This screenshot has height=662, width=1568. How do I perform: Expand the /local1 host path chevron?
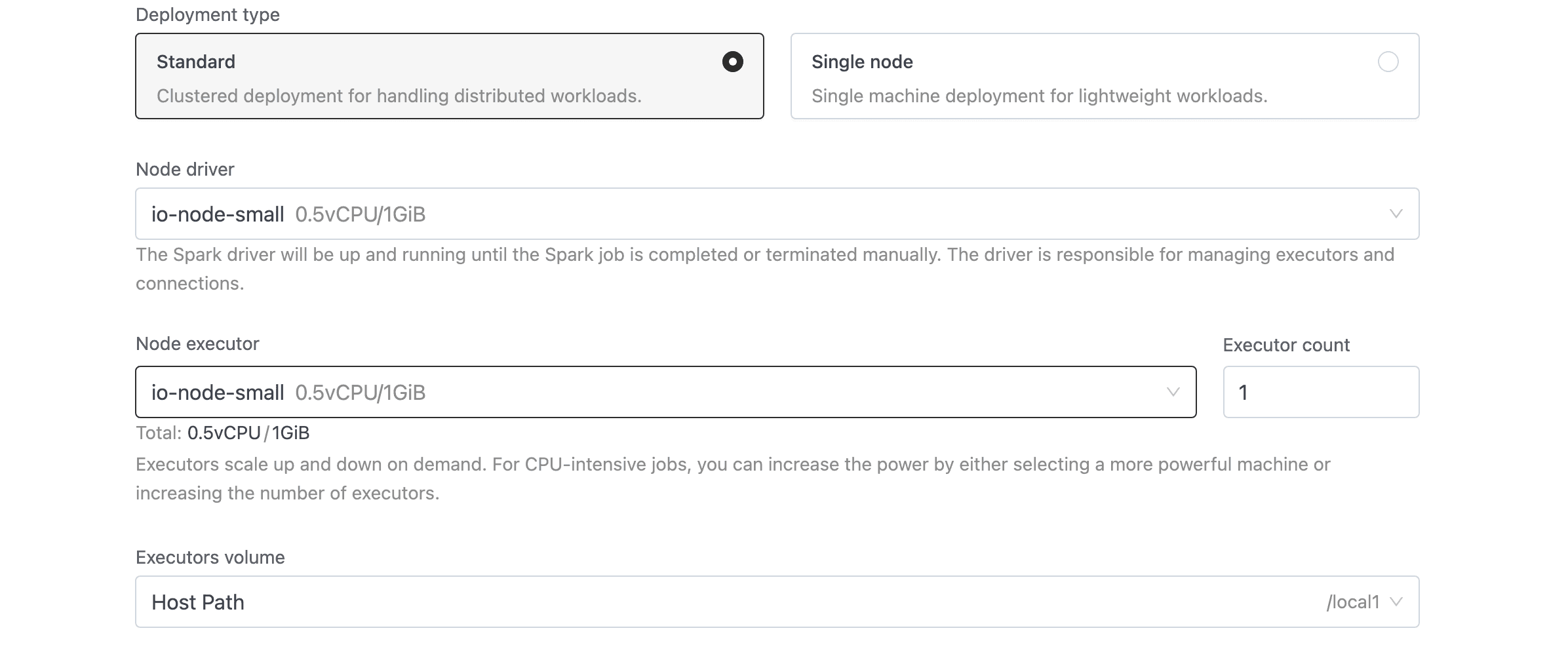[x=1398, y=601]
